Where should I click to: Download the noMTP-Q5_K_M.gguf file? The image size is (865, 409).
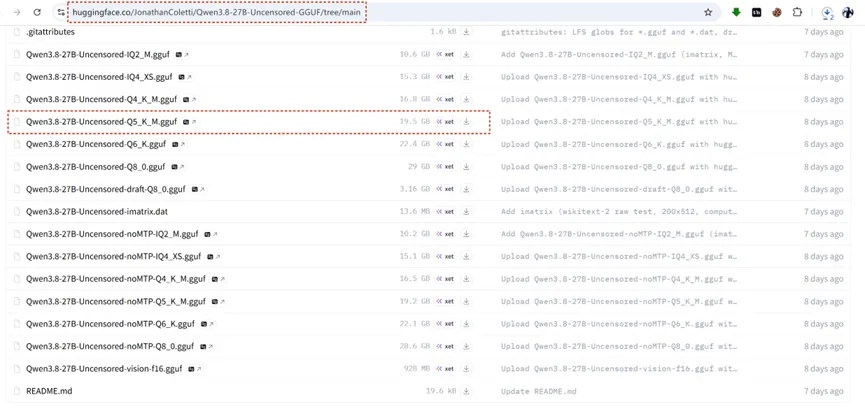tap(466, 301)
